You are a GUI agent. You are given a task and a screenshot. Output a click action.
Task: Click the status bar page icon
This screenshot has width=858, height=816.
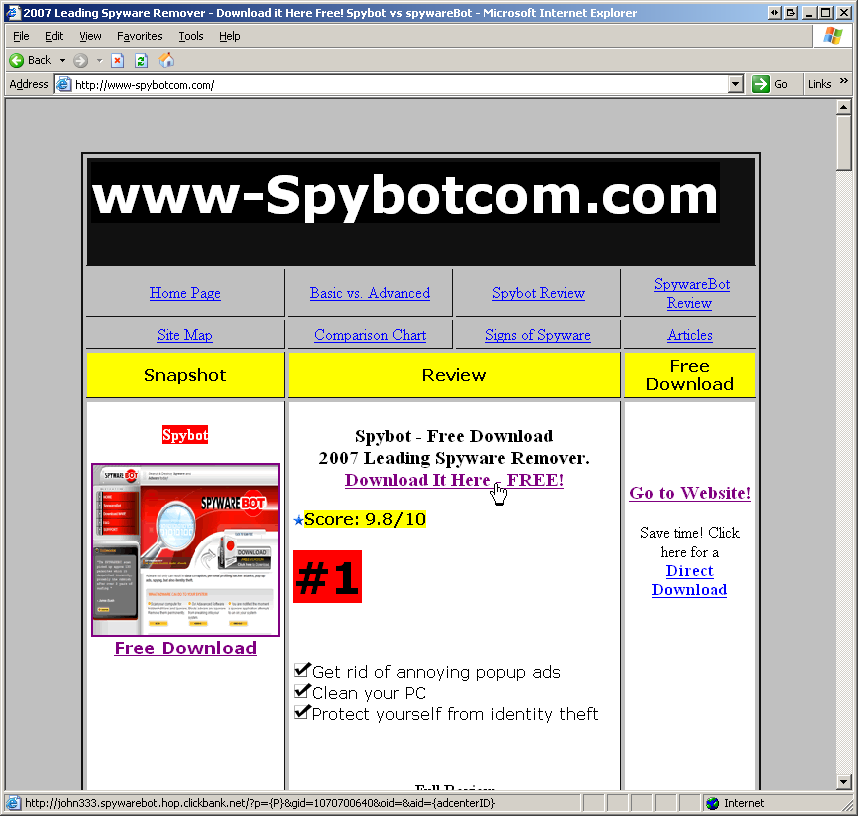(x=13, y=803)
